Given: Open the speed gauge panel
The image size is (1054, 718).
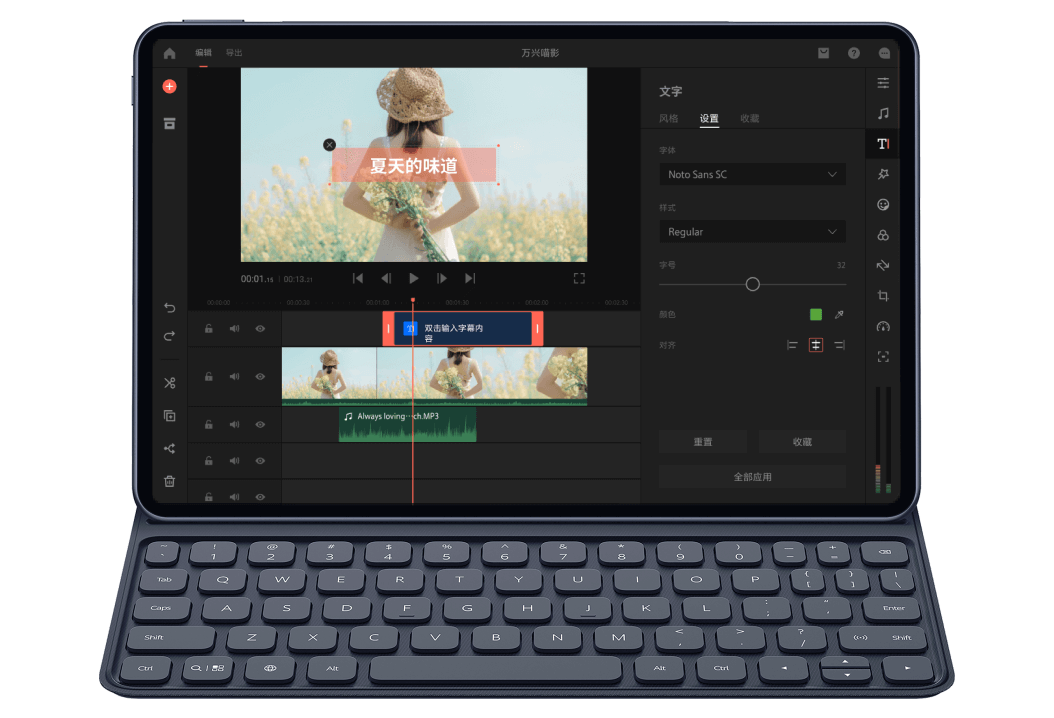Looking at the screenshot, I should click(x=883, y=327).
